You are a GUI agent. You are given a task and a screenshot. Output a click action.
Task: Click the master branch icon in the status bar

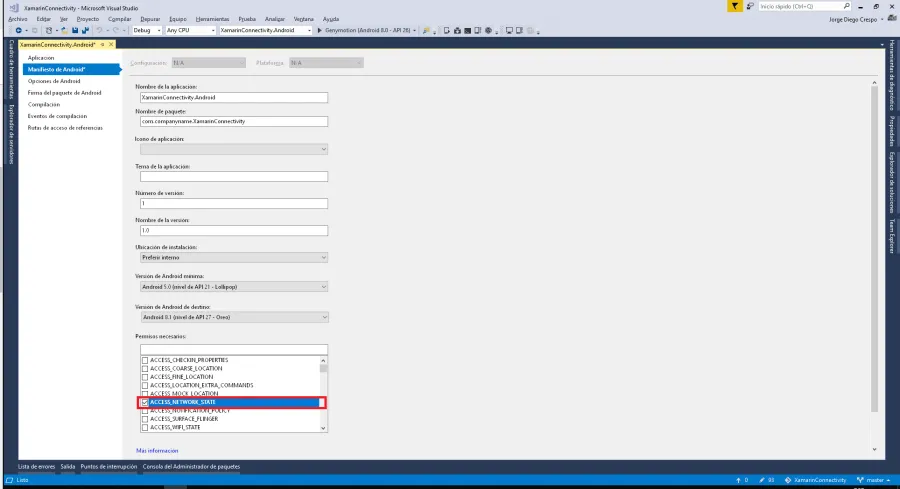coord(860,480)
